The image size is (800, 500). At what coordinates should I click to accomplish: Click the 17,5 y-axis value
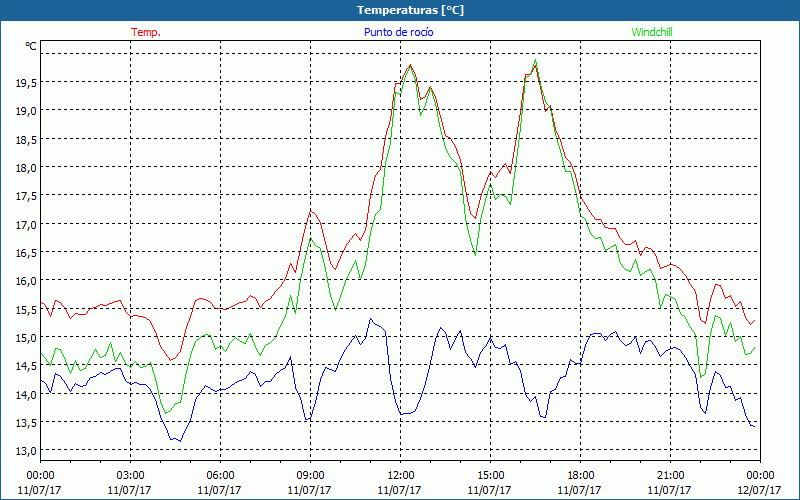point(26,196)
